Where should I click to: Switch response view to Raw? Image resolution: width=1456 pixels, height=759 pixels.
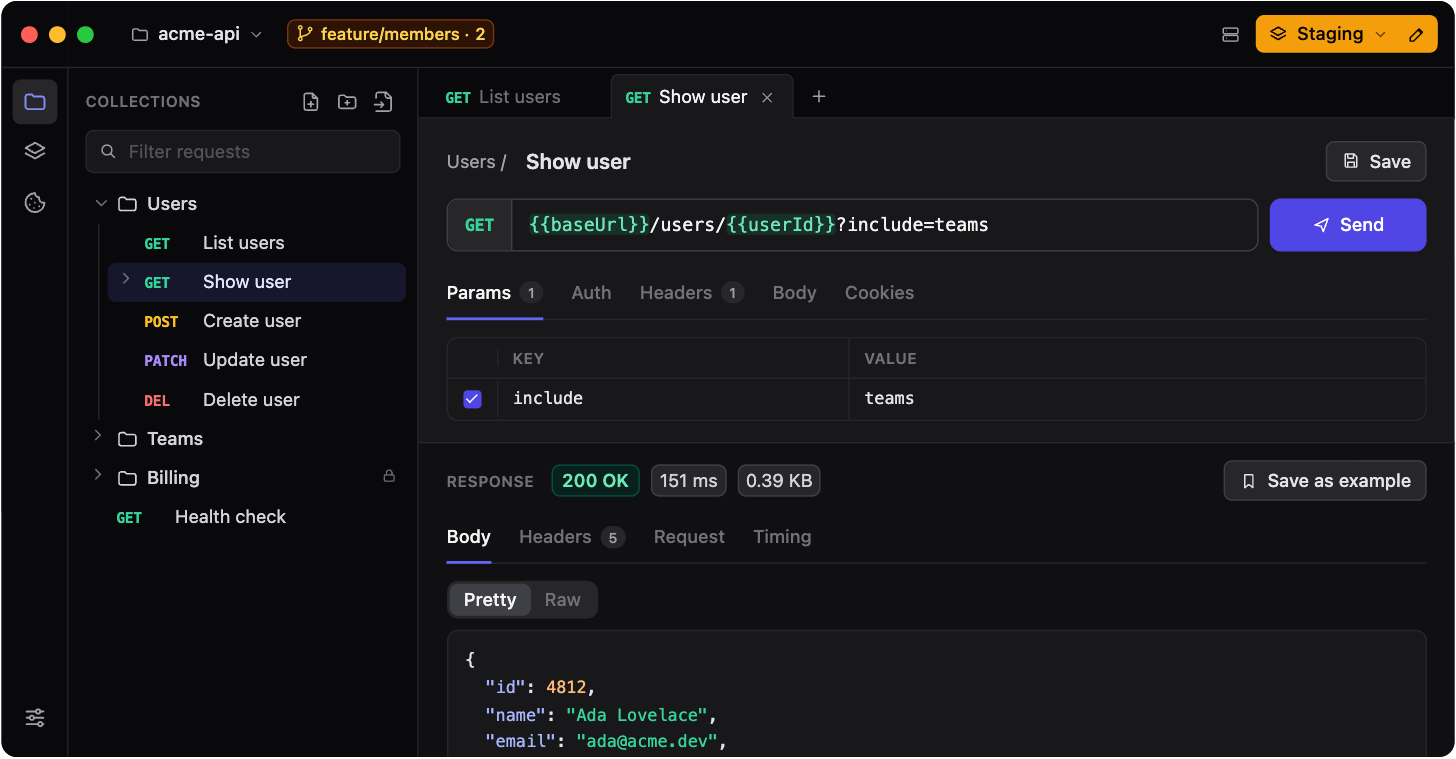coord(562,600)
